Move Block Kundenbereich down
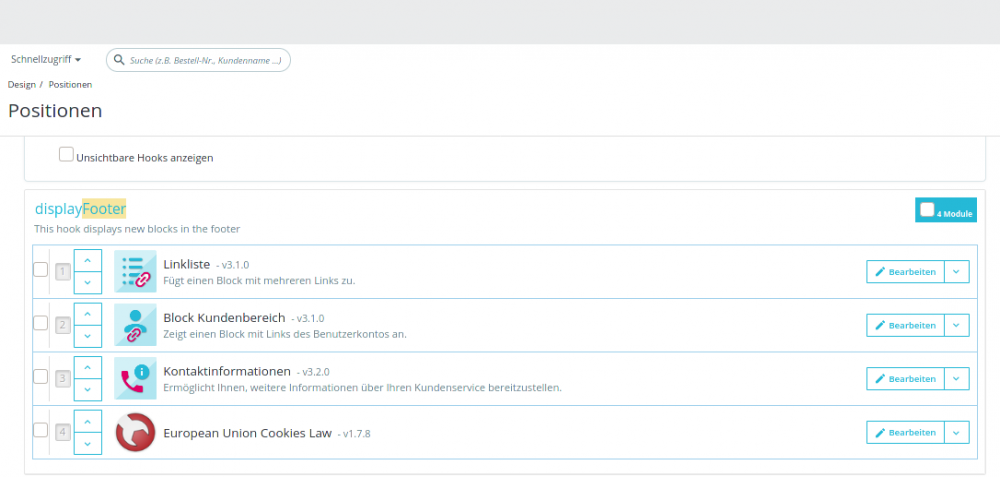 (88, 336)
